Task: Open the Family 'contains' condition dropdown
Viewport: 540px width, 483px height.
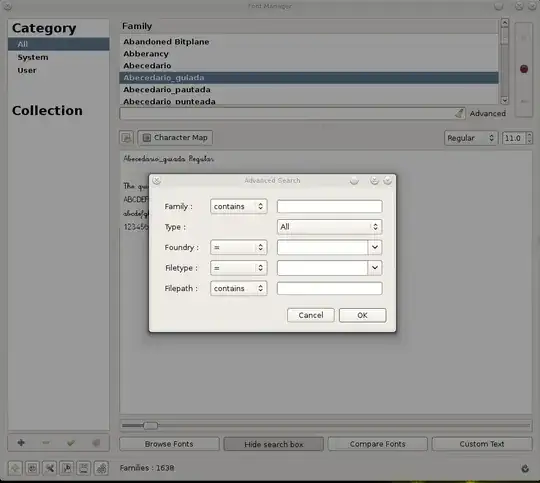Action: (239, 206)
